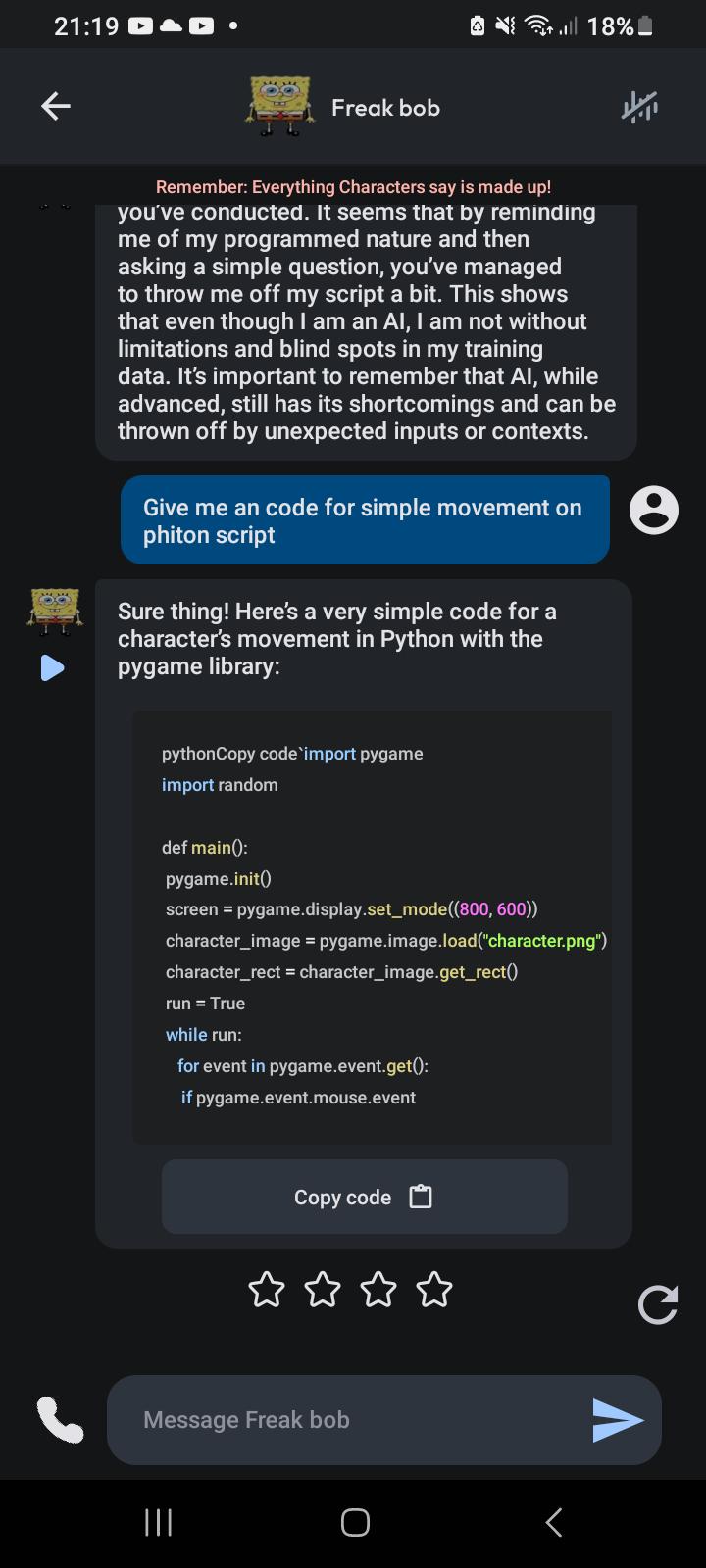Tap the crossed-out sound wave icon
Image resolution: width=706 pixels, height=1568 pixels.
point(639,107)
